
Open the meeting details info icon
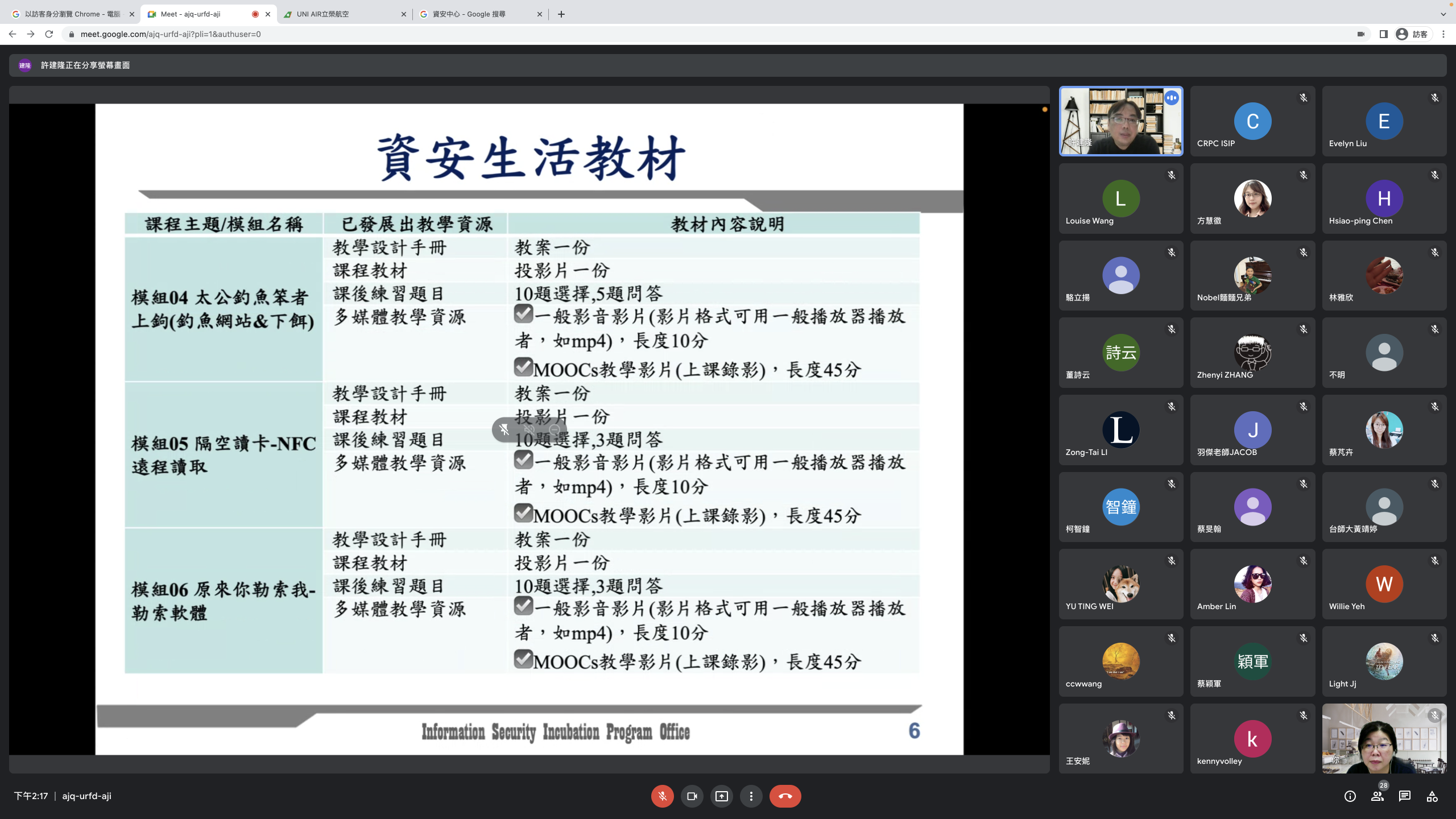point(1350,796)
